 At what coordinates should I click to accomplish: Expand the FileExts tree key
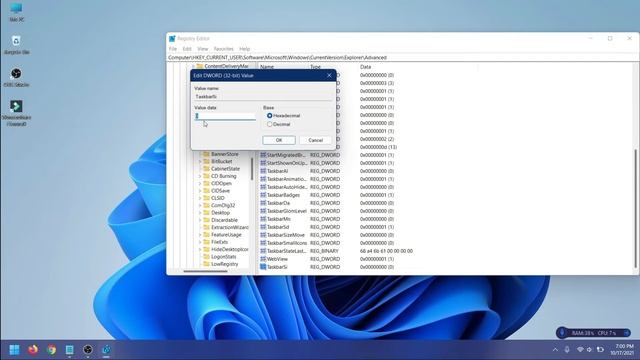[200, 242]
